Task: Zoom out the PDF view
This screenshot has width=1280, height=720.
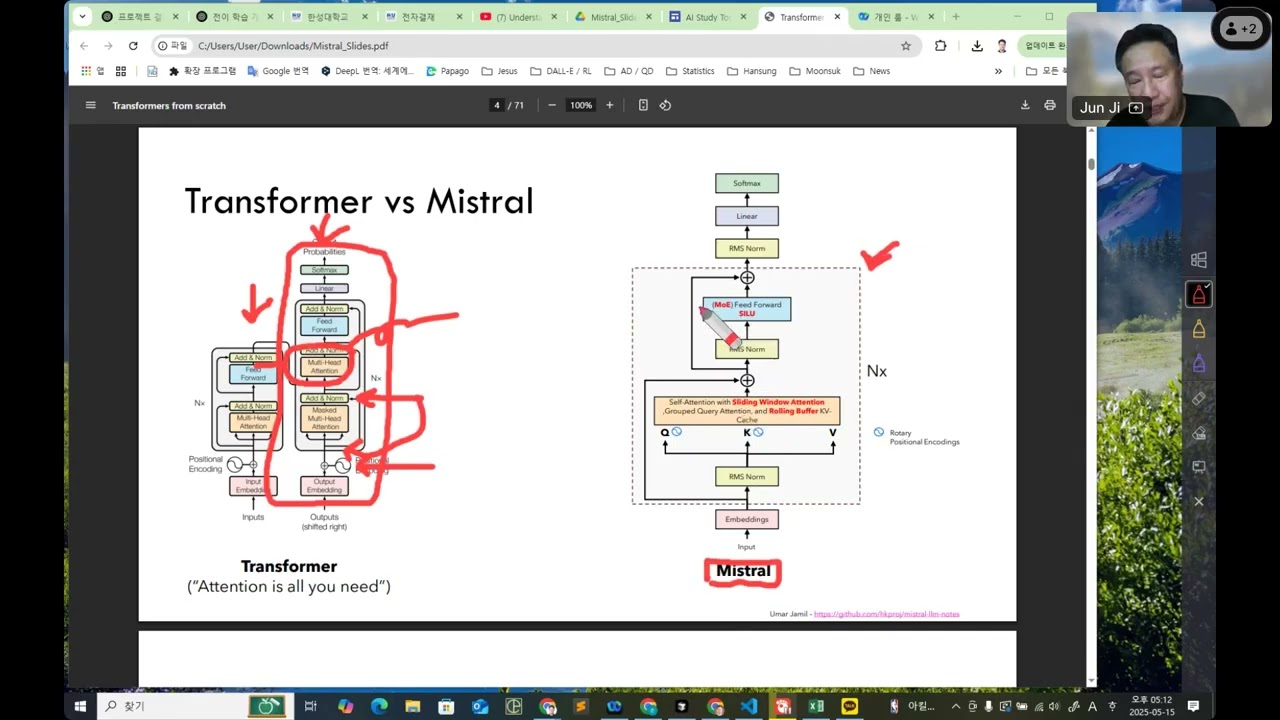Action: pyautogui.click(x=551, y=105)
